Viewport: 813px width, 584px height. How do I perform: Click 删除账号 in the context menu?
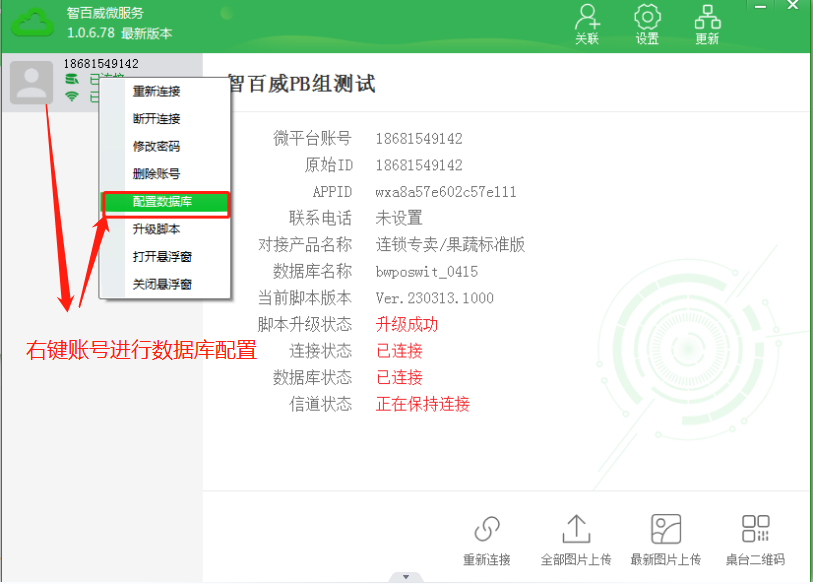click(x=157, y=174)
